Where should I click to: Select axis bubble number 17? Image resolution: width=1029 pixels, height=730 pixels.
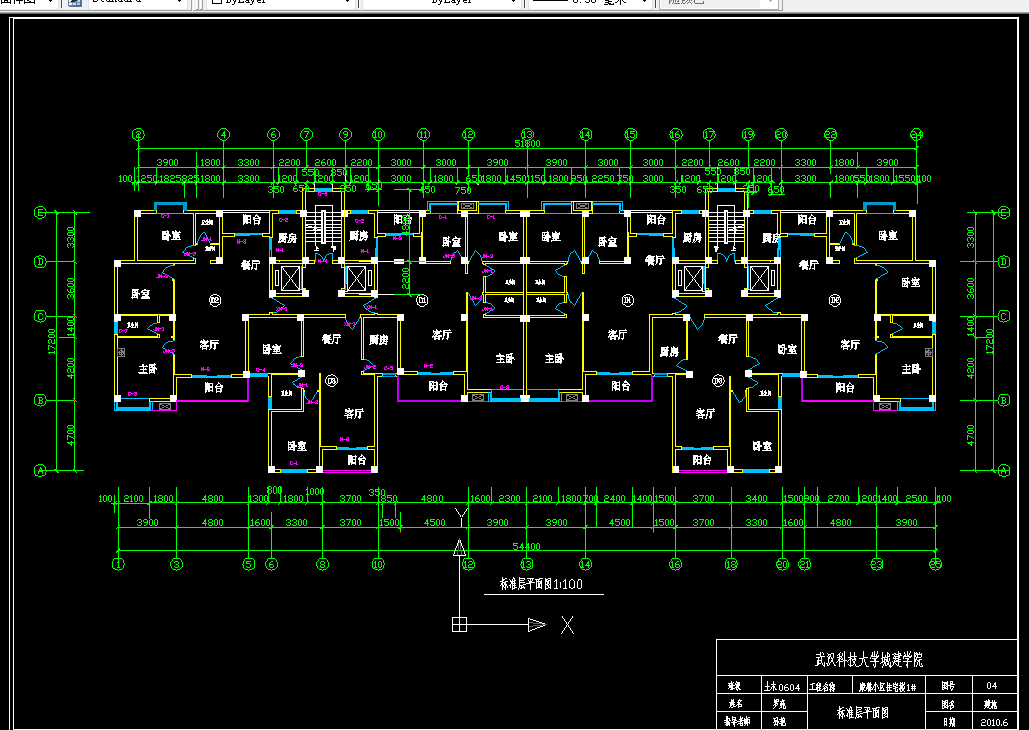point(709,135)
